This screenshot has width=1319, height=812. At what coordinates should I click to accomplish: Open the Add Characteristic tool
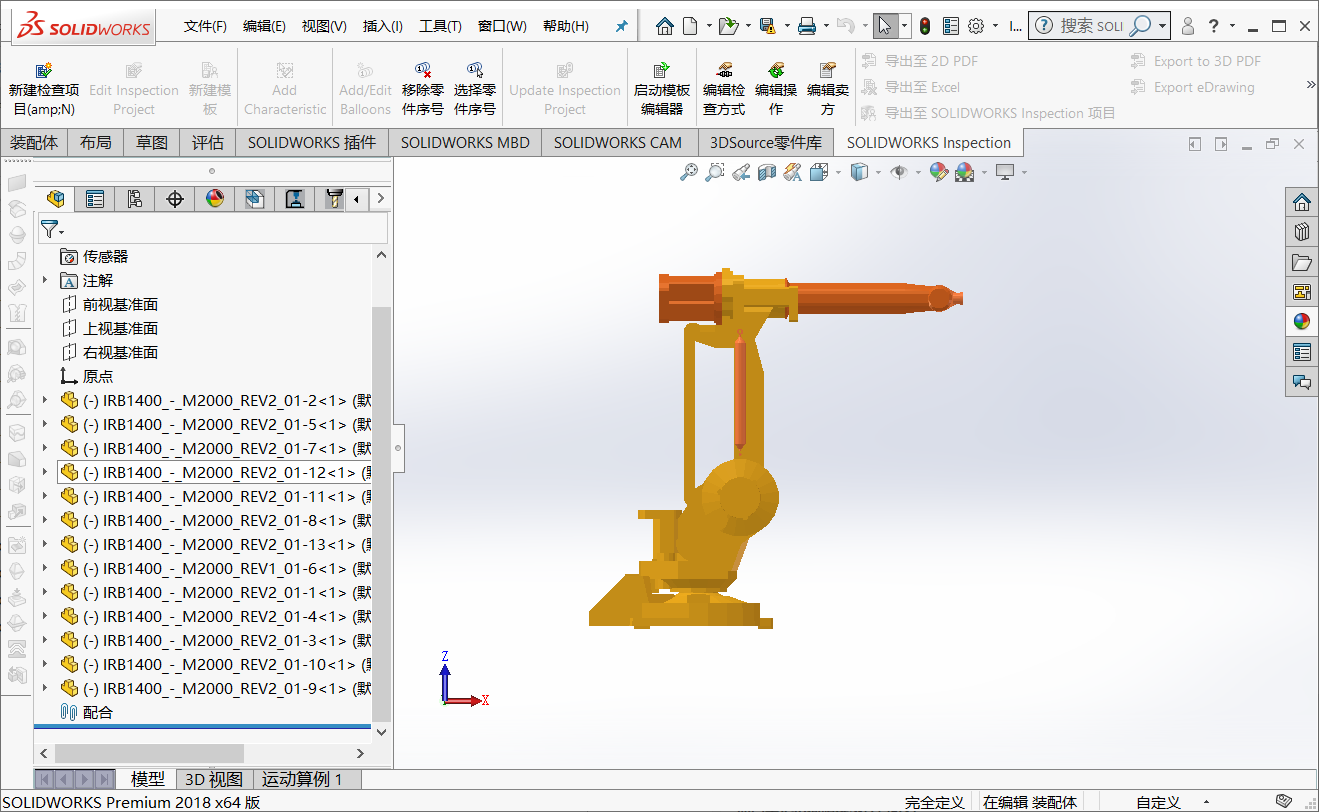coord(284,87)
